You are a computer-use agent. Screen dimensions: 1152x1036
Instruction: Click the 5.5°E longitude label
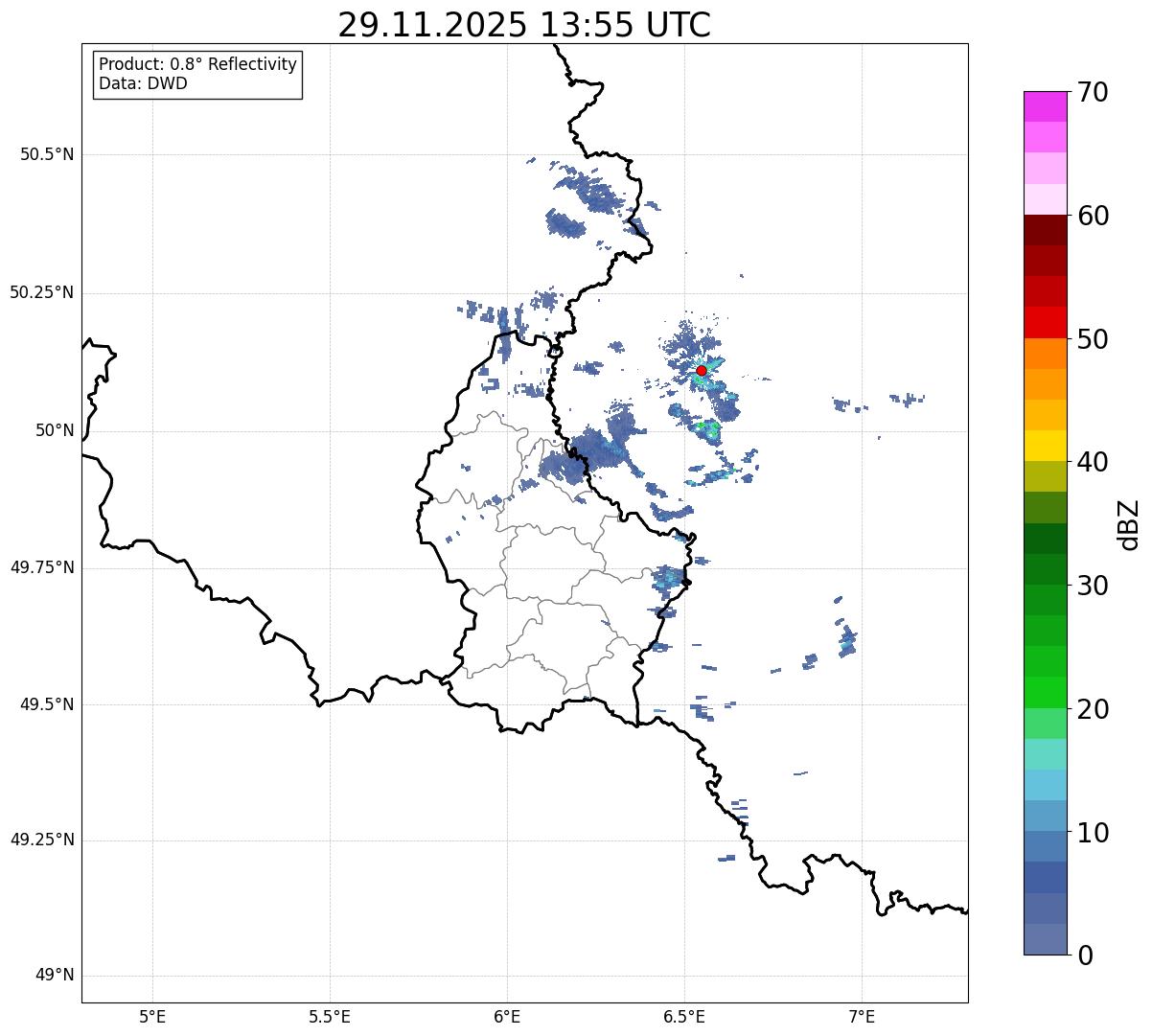pyautogui.click(x=330, y=1016)
